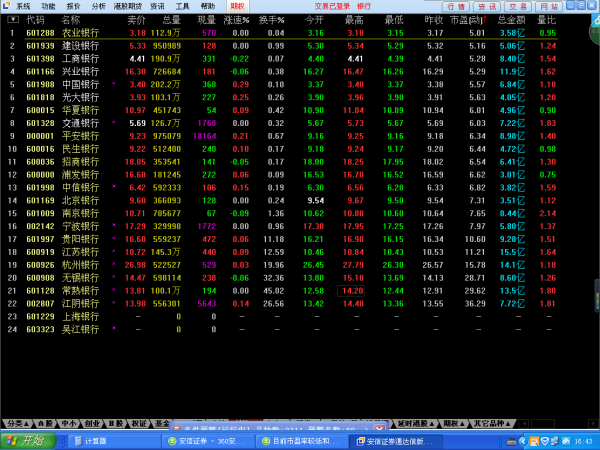Expand the 延时港股▲ bottom tab
This screenshot has width=600, height=450.
point(416,423)
